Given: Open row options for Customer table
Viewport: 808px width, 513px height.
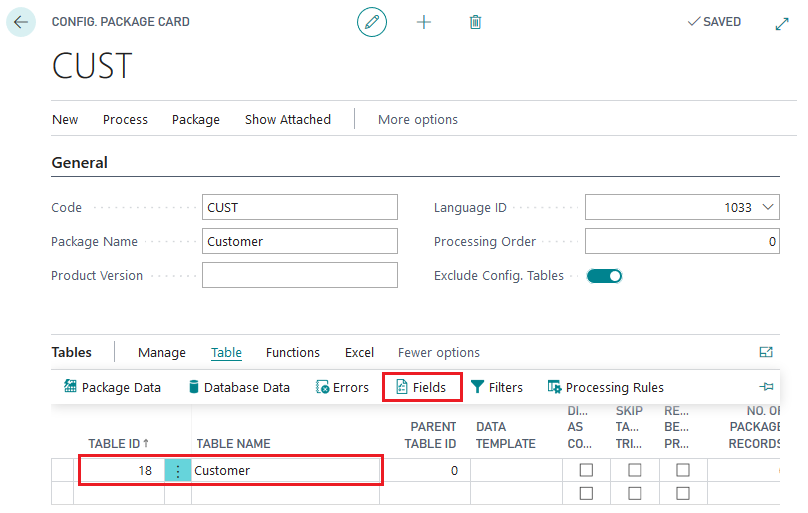Looking at the screenshot, I should point(178,471).
